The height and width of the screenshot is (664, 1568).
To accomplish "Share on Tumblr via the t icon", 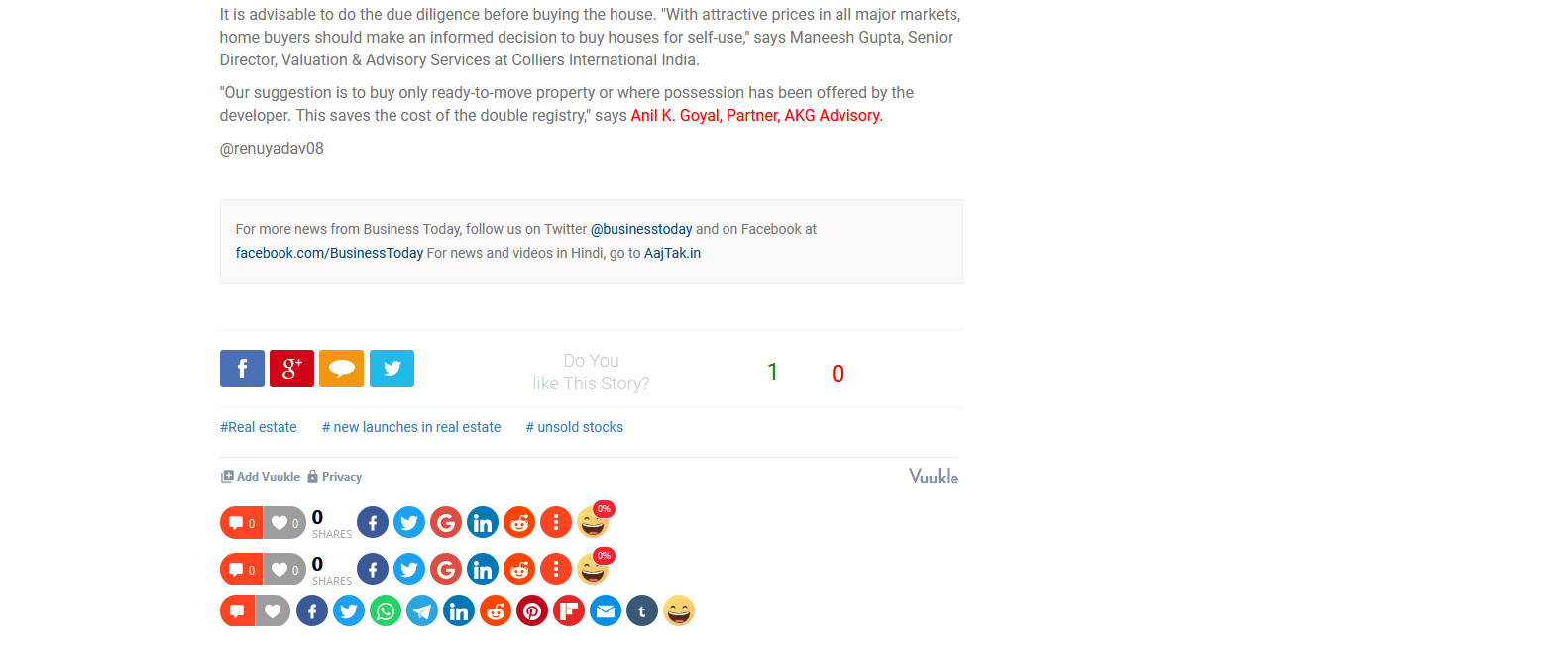I will [x=642, y=610].
